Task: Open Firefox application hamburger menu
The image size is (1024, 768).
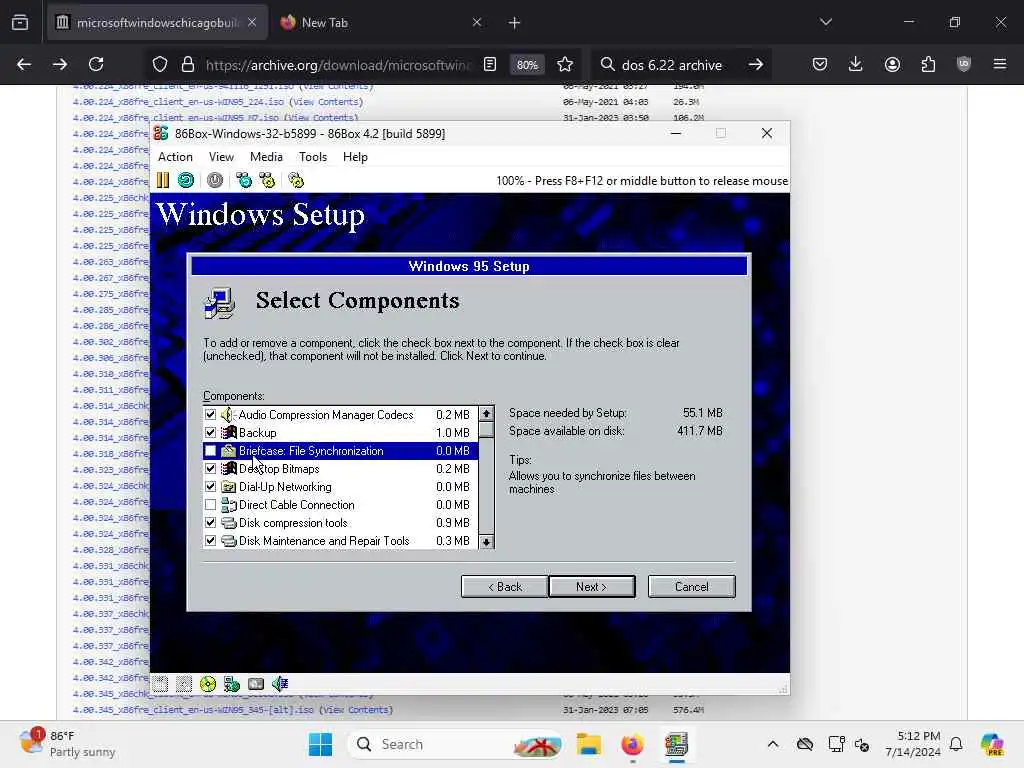Action: 1000,65
